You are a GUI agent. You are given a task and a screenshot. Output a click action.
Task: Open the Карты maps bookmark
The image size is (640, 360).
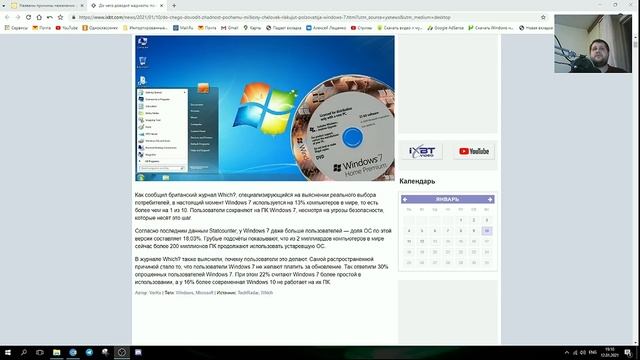point(252,28)
